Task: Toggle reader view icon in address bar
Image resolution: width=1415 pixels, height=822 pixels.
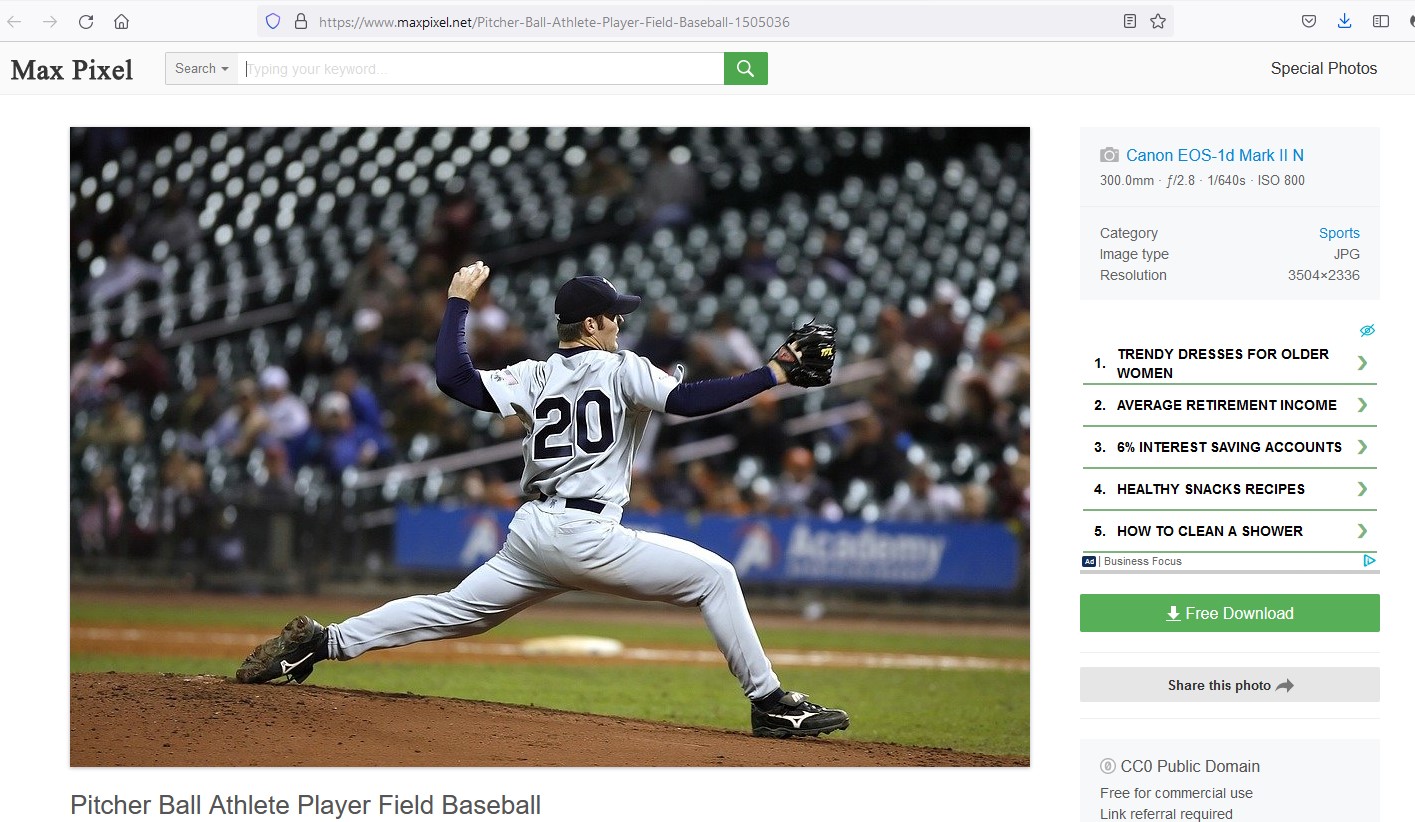Action: [x=1130, y=21]
